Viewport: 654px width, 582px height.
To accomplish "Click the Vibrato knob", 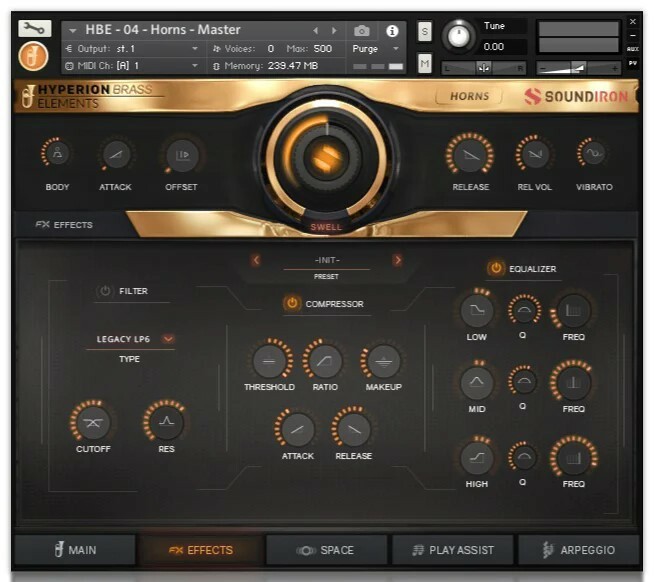I will coord(593,153).
